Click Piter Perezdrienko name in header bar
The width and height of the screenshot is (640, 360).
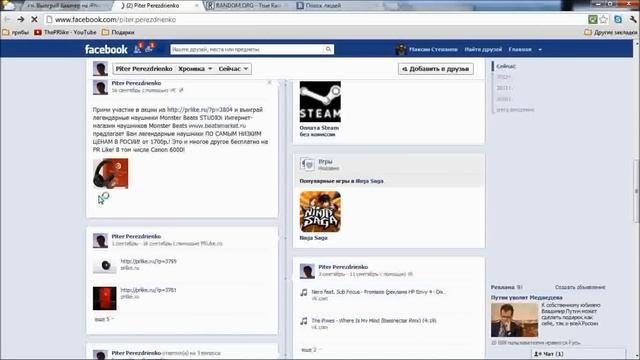(144, 69)
